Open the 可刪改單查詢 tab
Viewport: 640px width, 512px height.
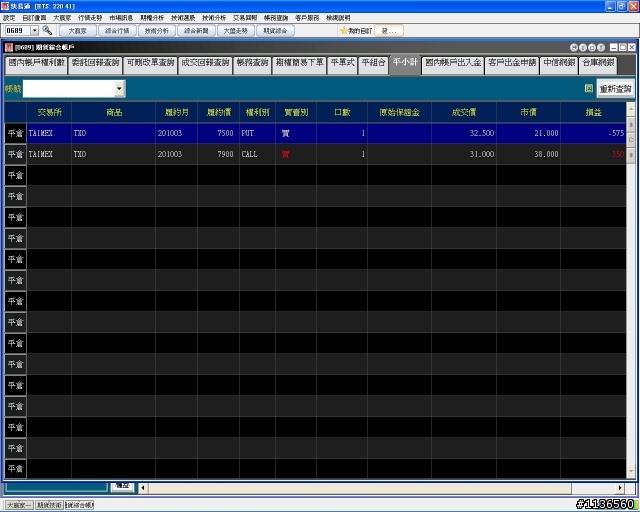tap(150, 65)
